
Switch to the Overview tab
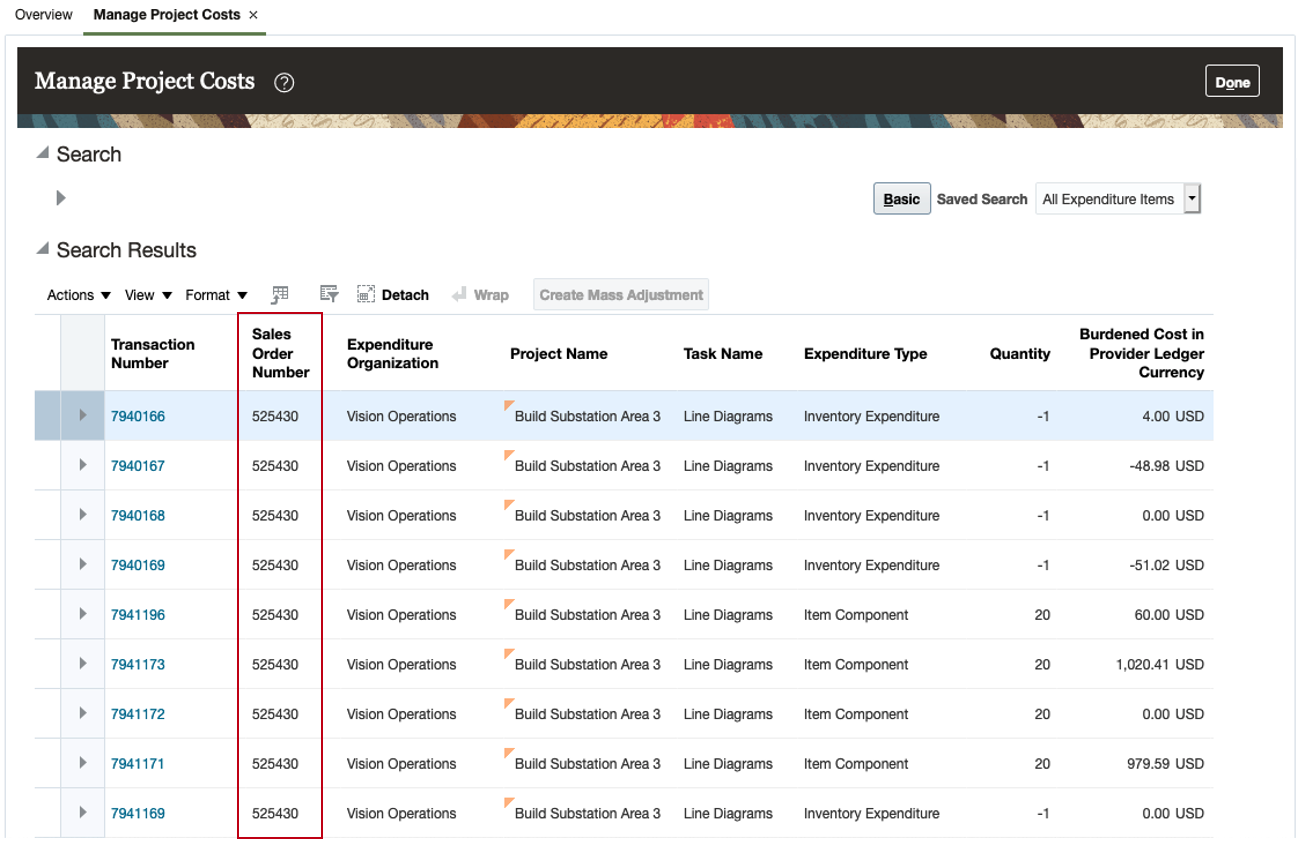[44, 15]
